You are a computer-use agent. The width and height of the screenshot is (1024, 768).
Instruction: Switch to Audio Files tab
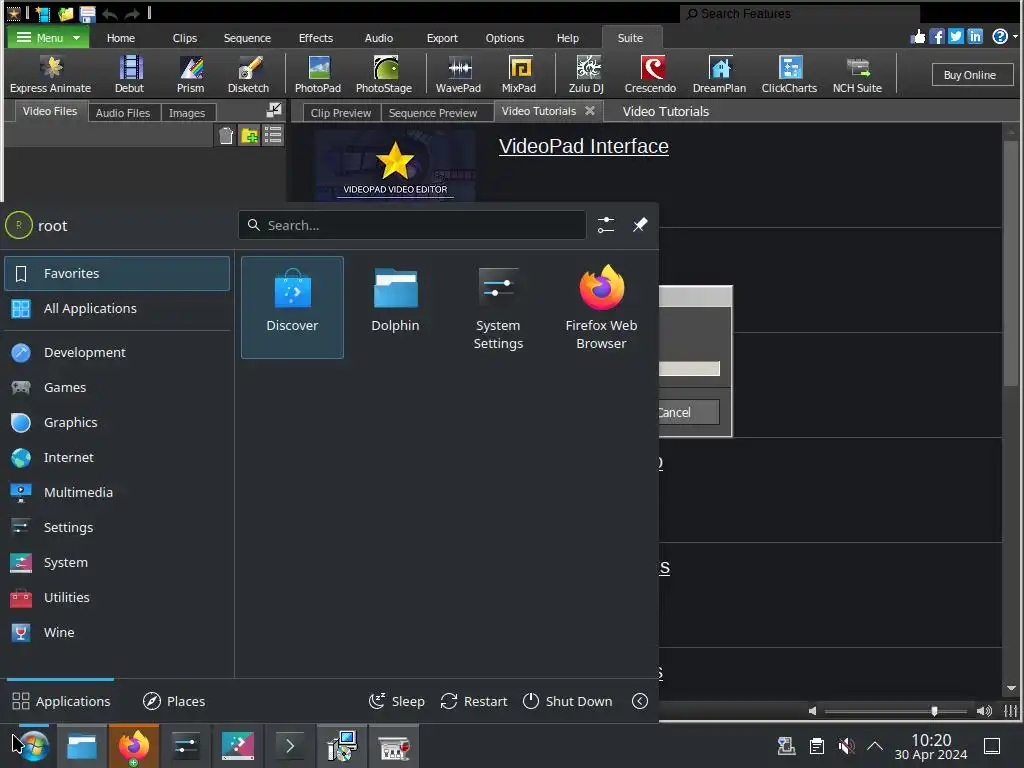(x=123, y=112)
